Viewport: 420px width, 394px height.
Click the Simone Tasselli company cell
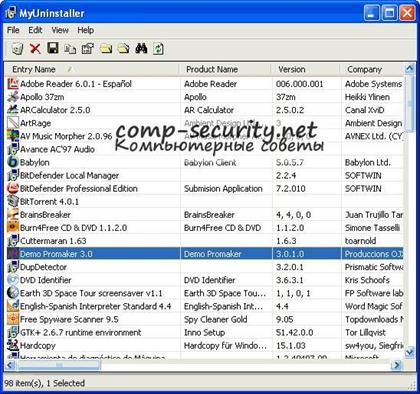(x=372, y=228)
